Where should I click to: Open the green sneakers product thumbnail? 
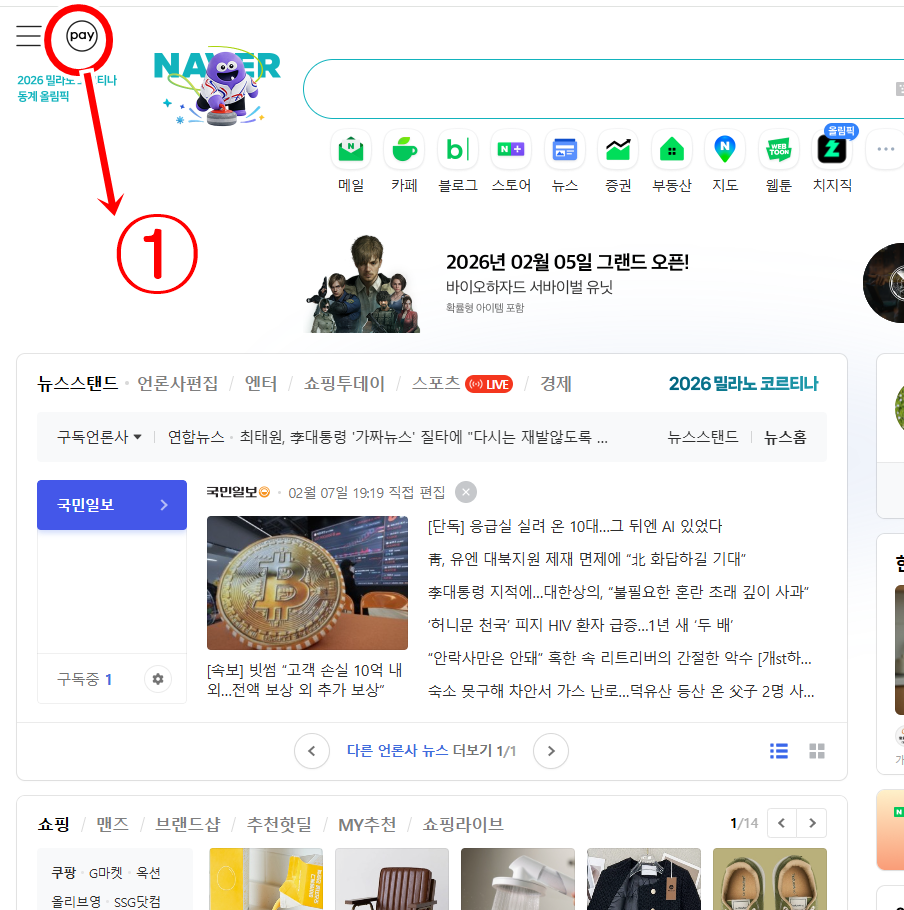pos(770,879)
